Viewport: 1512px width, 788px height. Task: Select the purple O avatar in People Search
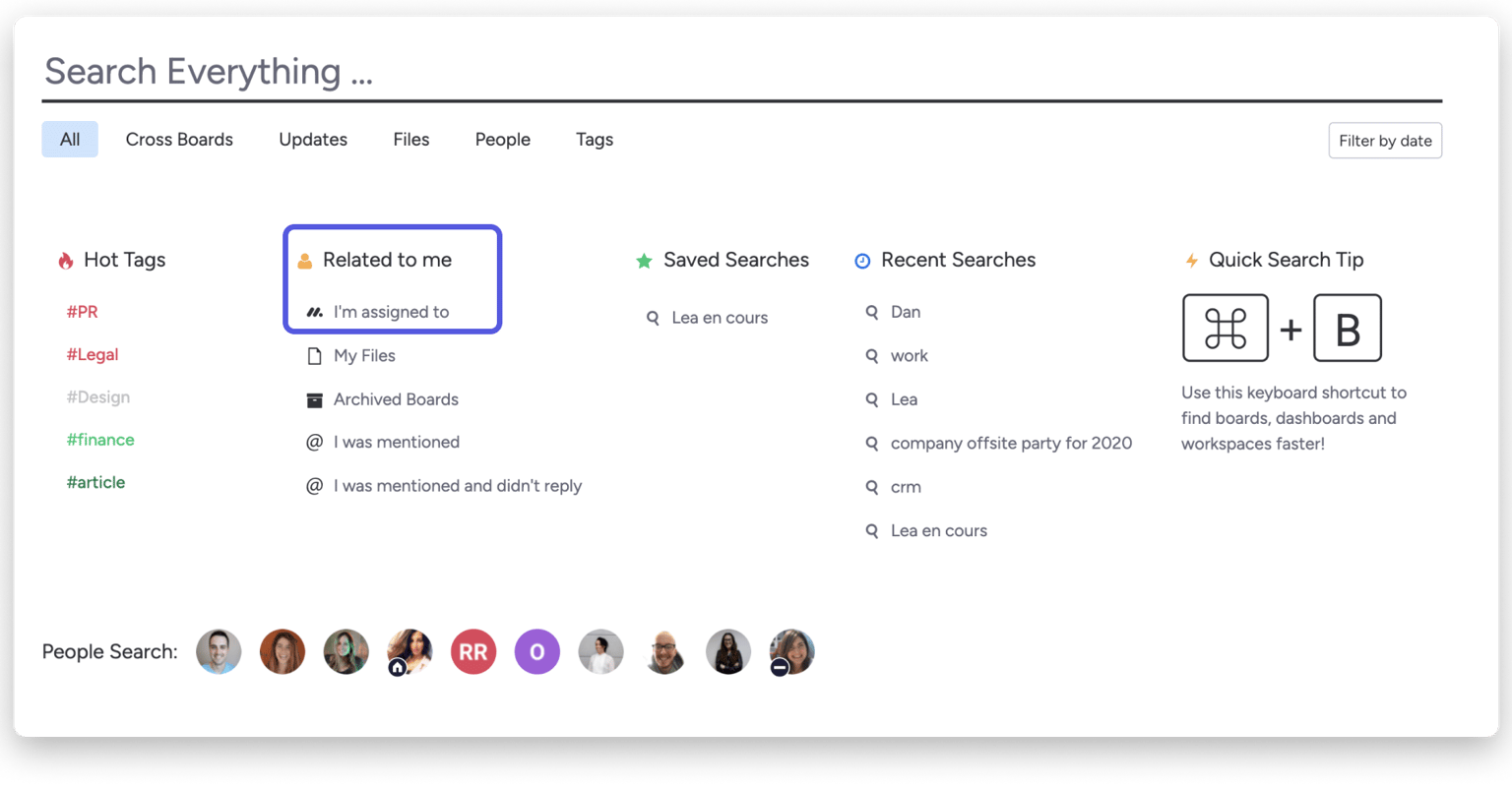(537, 652)
